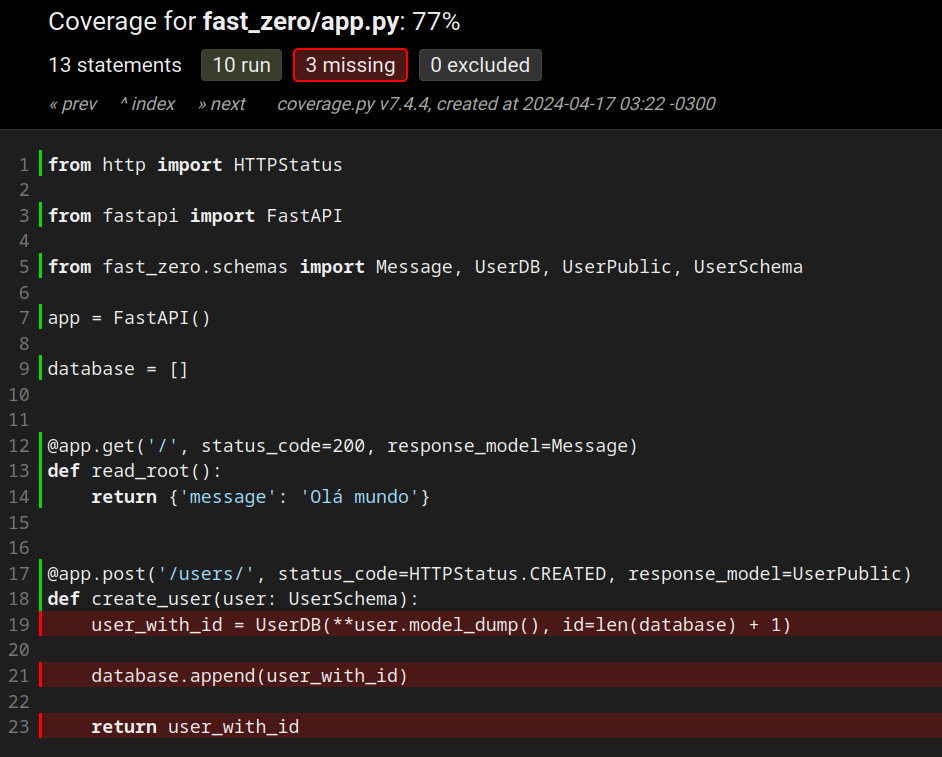Click line number 1 anchor
The height and width of the screenshot is (757, 942).
click(x=24, y=164)
